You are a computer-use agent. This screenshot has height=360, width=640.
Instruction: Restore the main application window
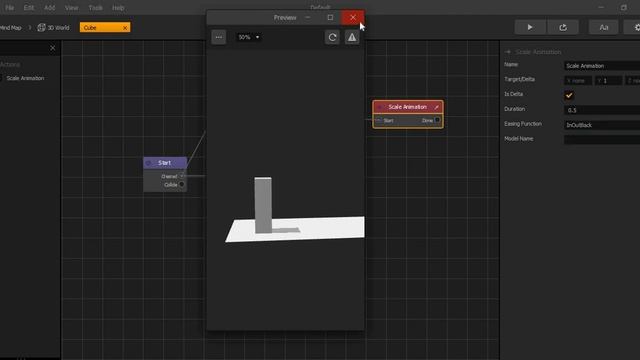tap(624, 7)
